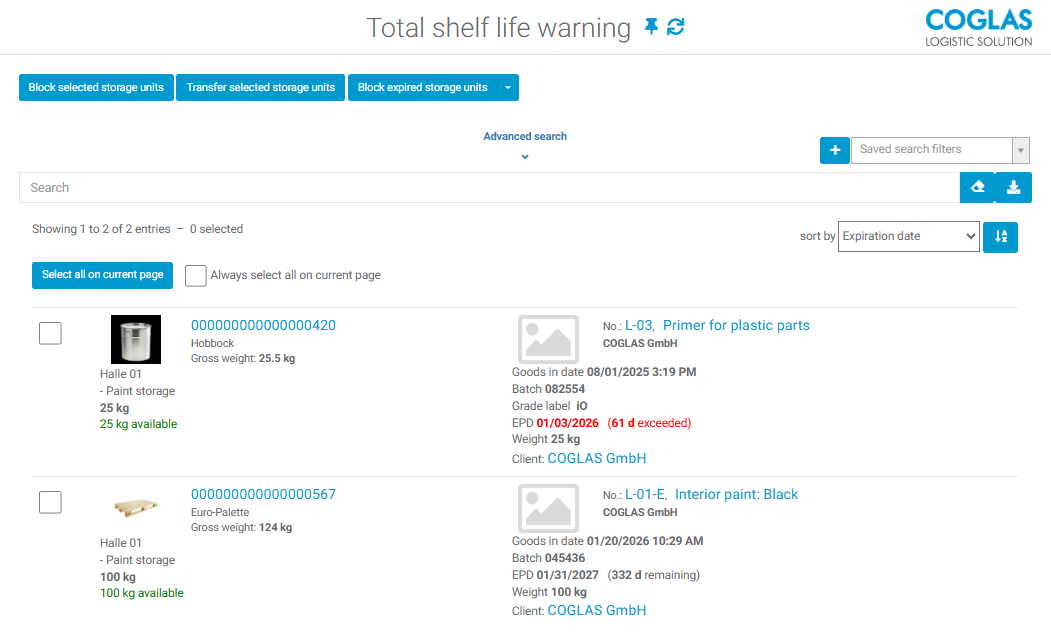Viewport: 1051px width, 633px height.
Task: Click the Hobbock container thumbnail
Action: pos(135,339)
